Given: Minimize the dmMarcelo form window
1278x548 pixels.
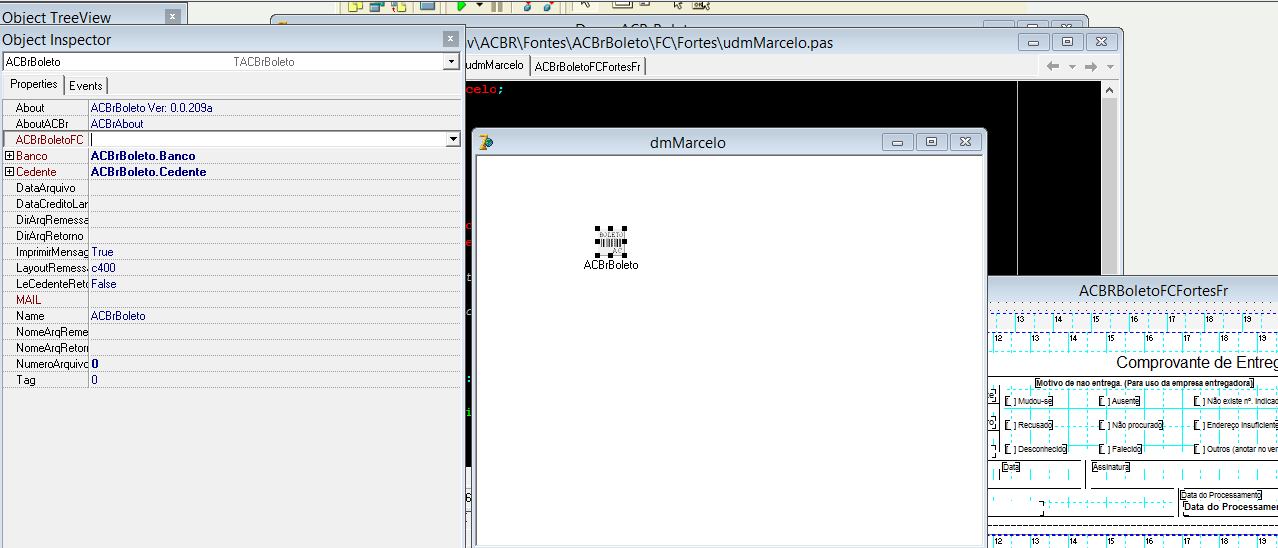Looking at the screenshot, I should tap(897, 142).
